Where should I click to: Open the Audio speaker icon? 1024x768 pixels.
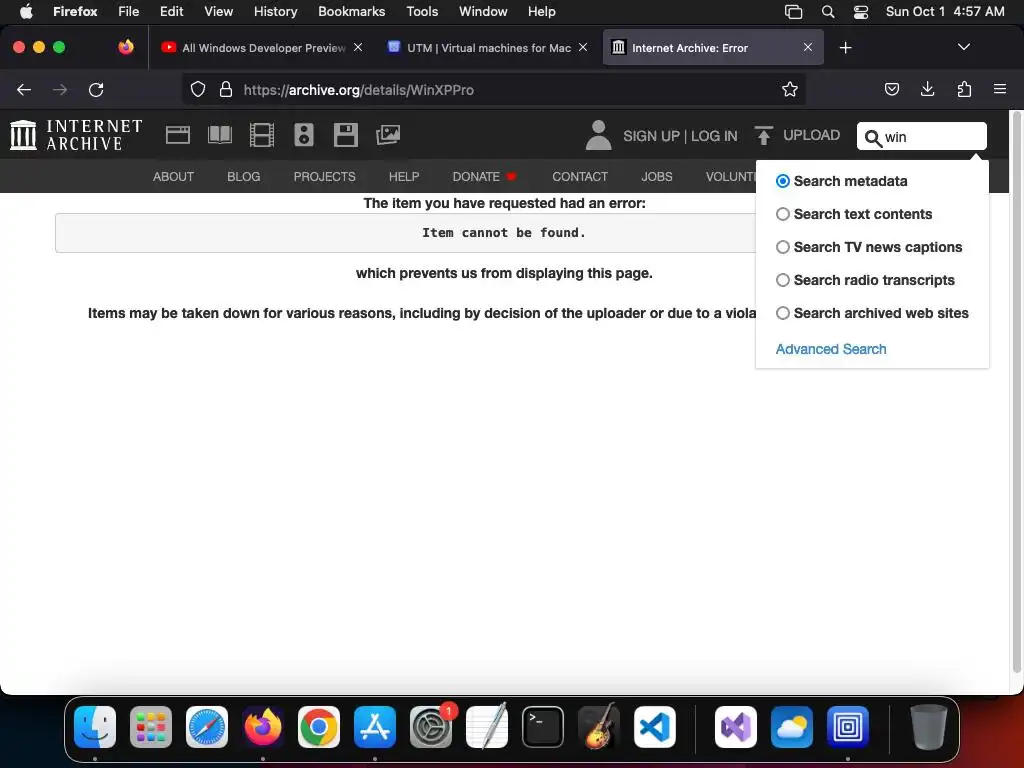click(x=304, y=135)
